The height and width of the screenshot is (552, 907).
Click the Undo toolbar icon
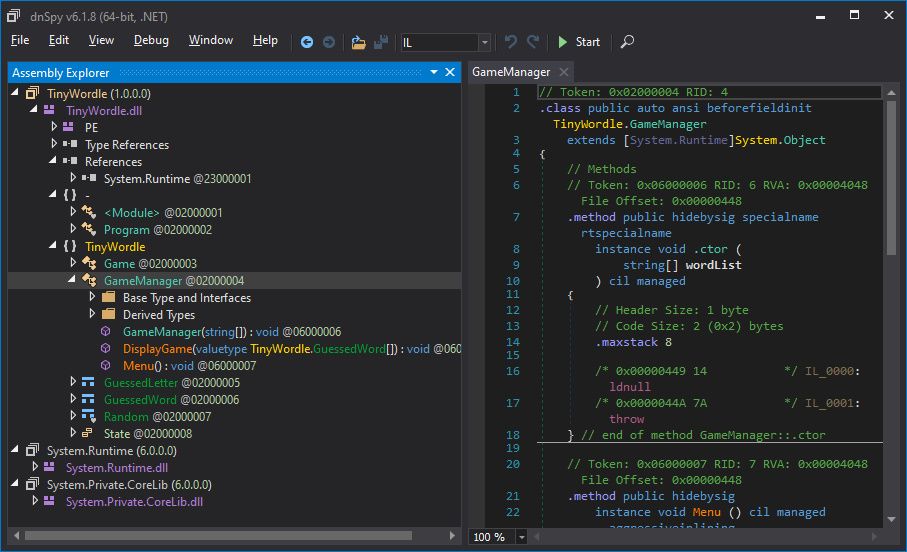[511, 42]
